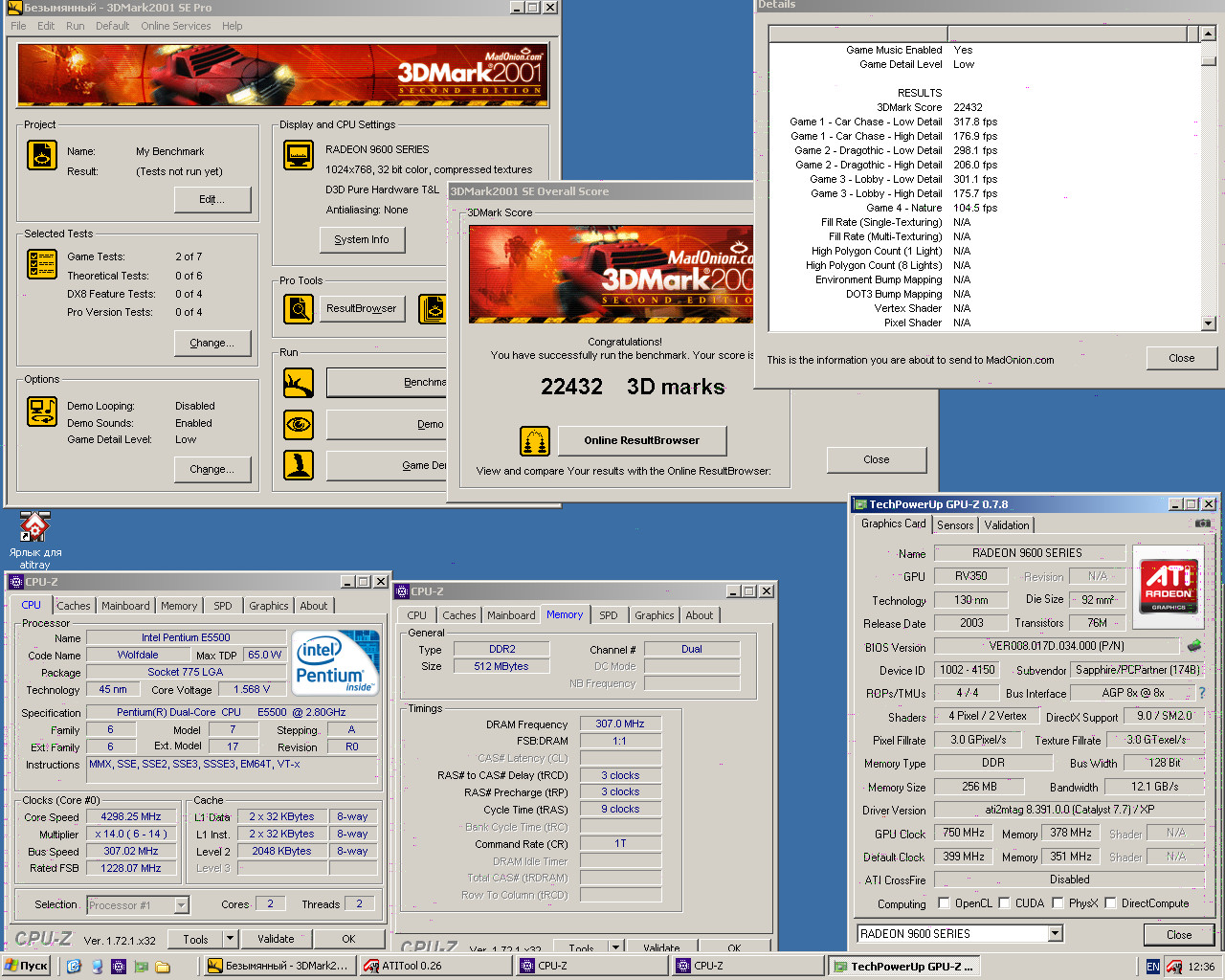This screenshot has height=980, width=1225.
Task: Enable the CUDA checkbox
Action: coord(1005,902)
